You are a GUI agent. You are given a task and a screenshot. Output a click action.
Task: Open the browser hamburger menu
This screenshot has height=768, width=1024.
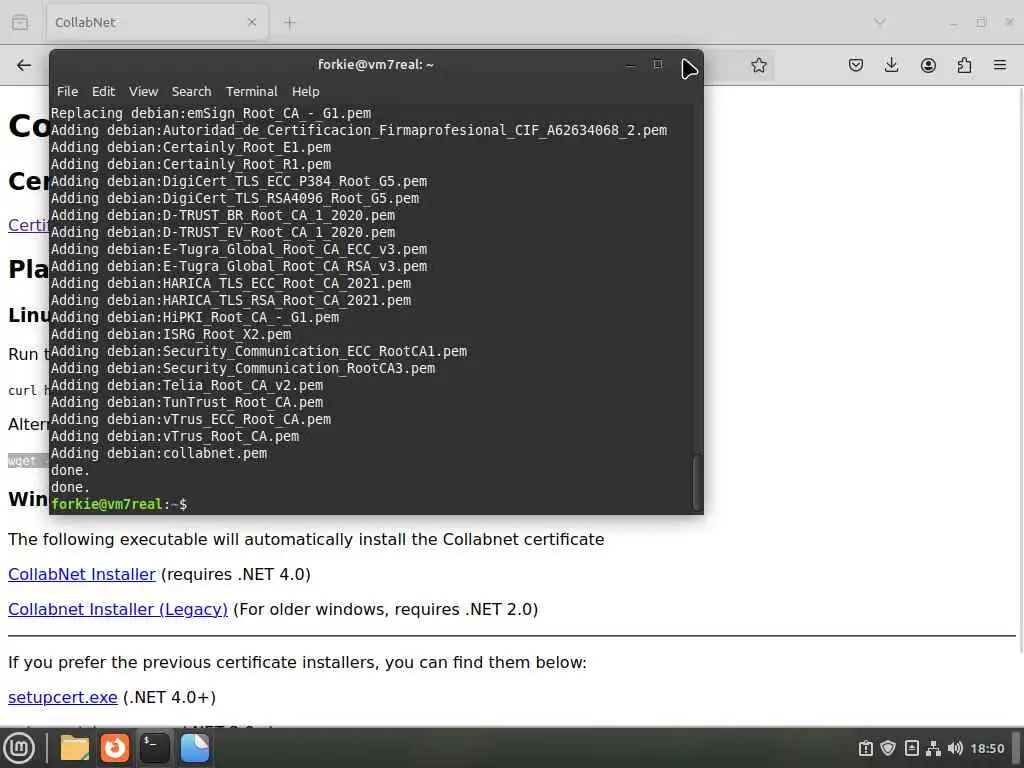[x=1000, y=65]
